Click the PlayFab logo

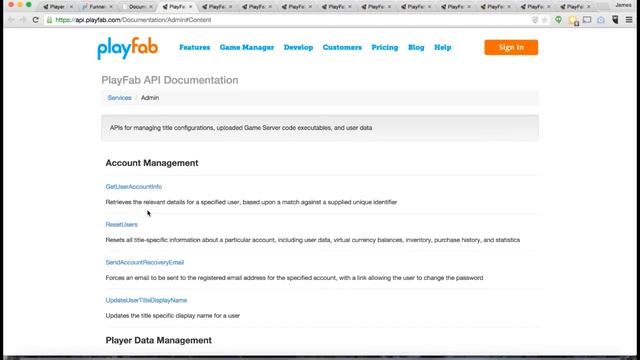click(x=127, y=48)
